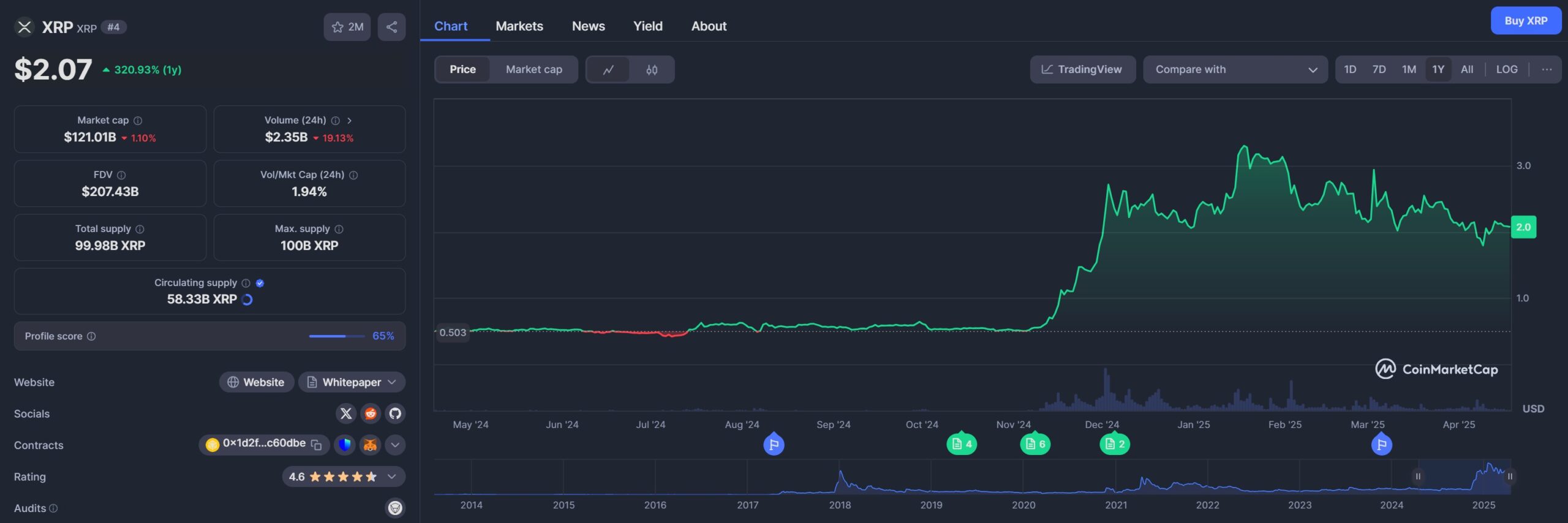This screenshot has height=523, width=1568.
Task: Select Price chart mode
Action: 462,70
